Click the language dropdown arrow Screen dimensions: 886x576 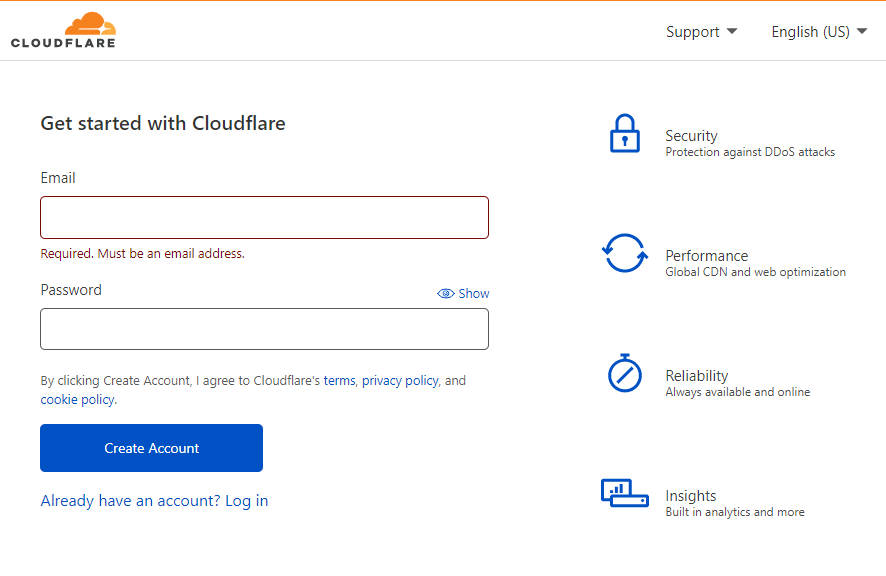click(862, 31)
